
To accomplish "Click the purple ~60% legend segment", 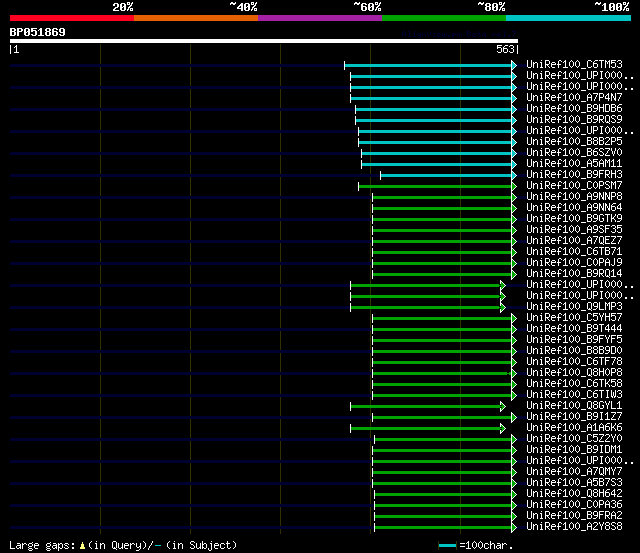I will 320,18.
